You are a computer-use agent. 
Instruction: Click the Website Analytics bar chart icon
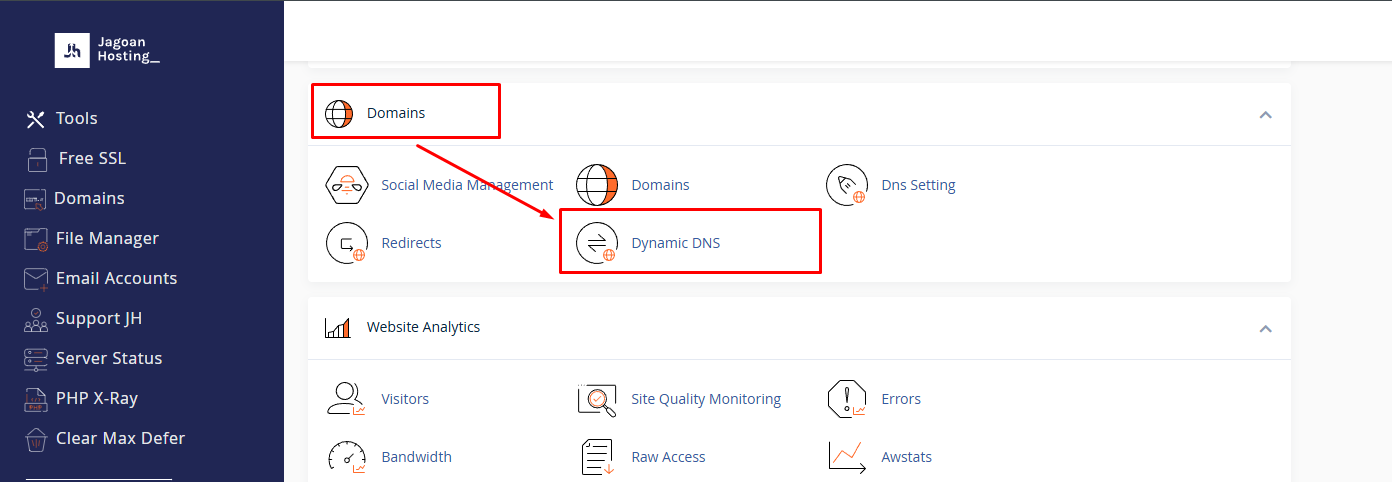pos(338,327)
